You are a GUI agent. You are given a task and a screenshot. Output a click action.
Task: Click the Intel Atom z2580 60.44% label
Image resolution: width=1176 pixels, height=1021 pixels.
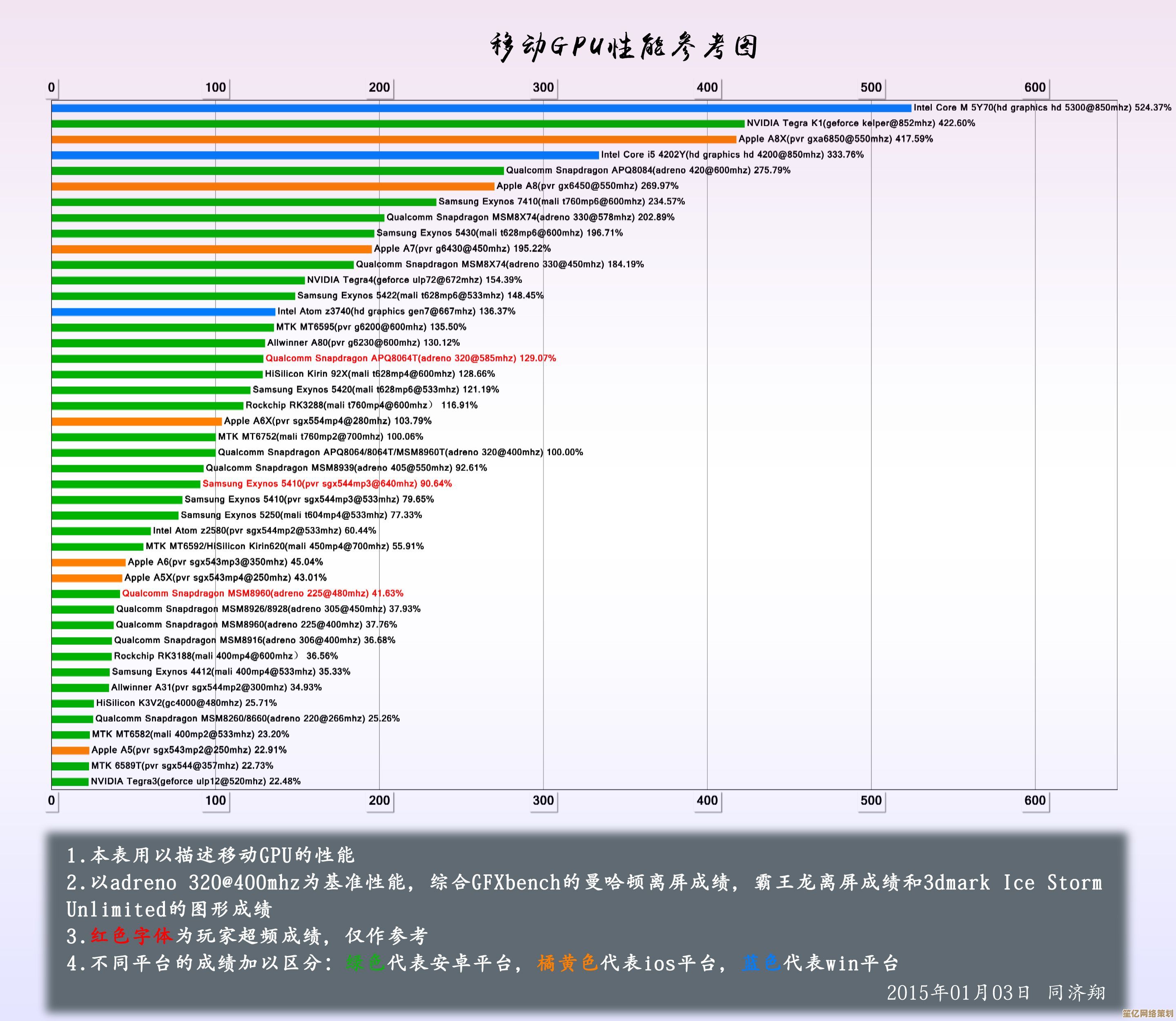click(x=264, y=531)
